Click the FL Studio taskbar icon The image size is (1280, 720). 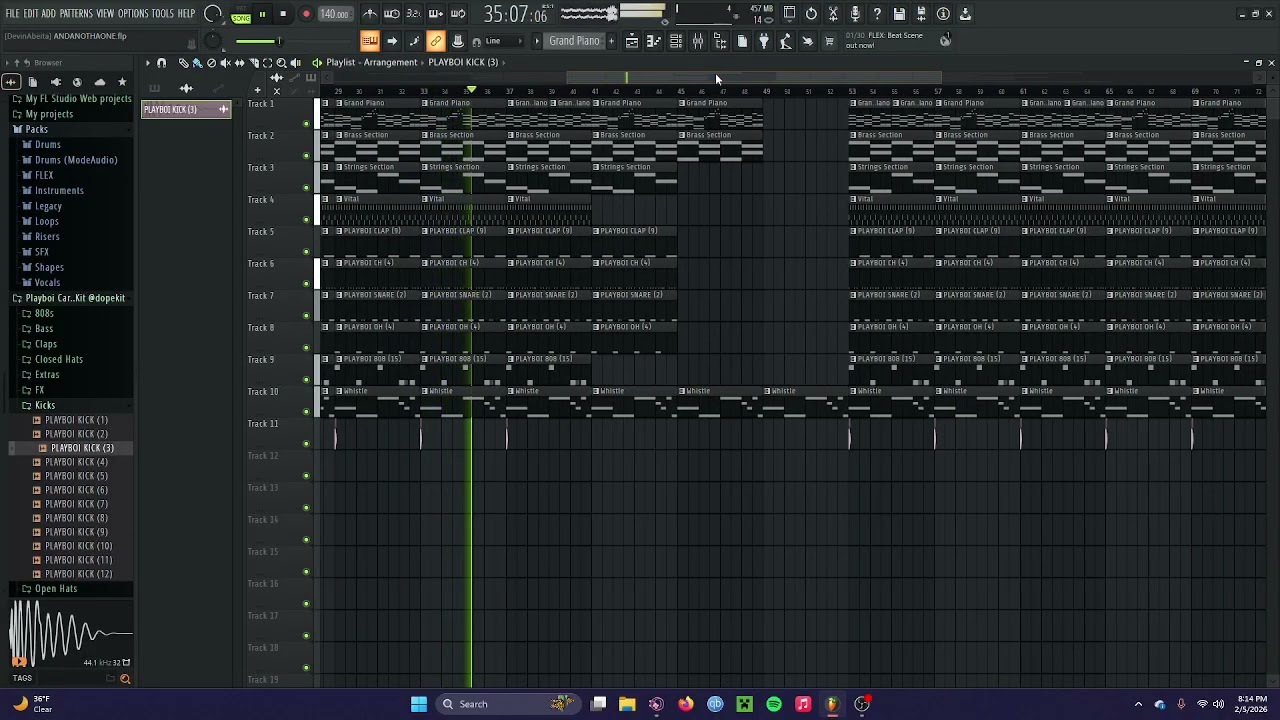pos(832,704)
